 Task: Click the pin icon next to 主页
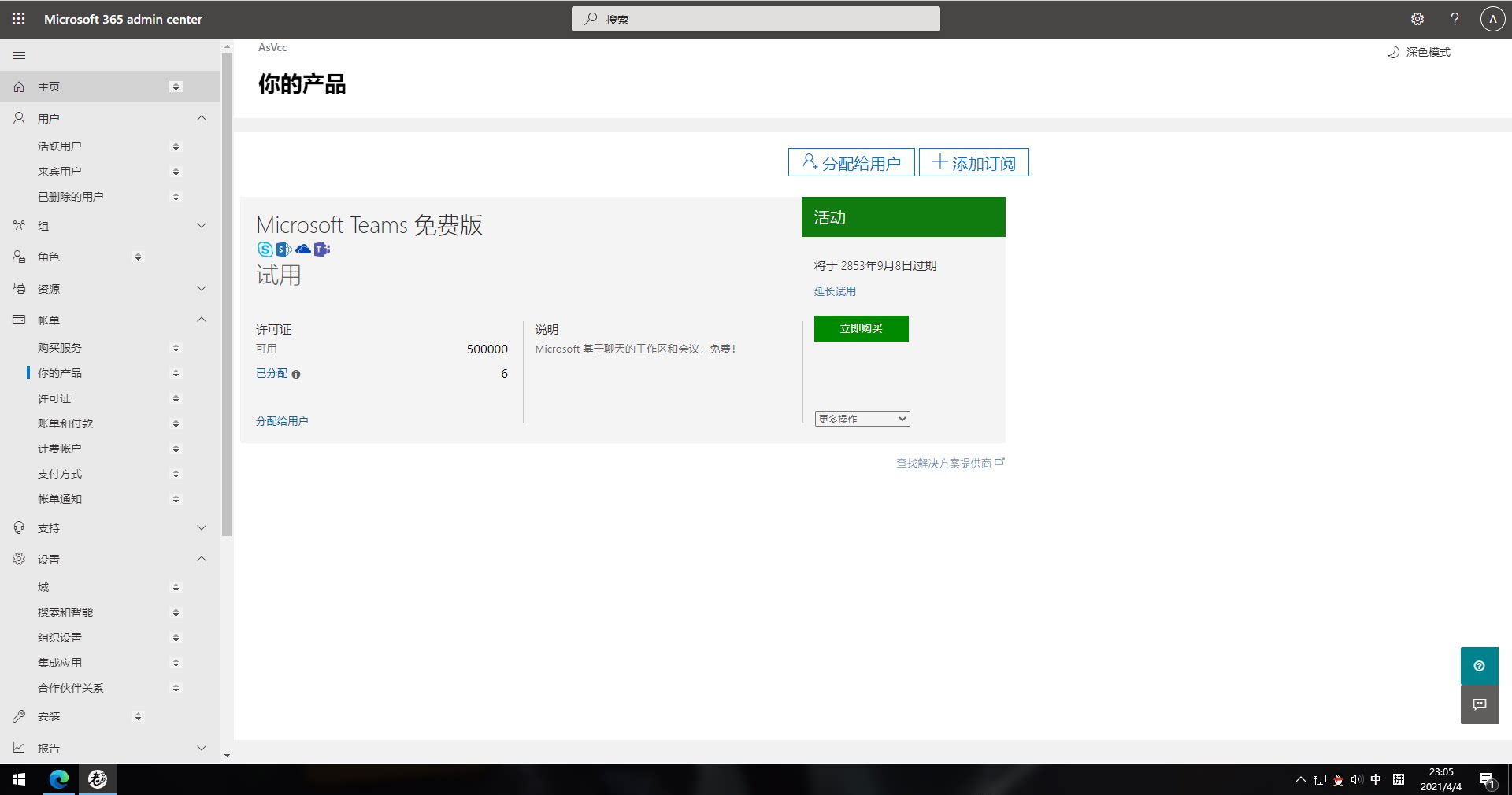pos(176,87)
